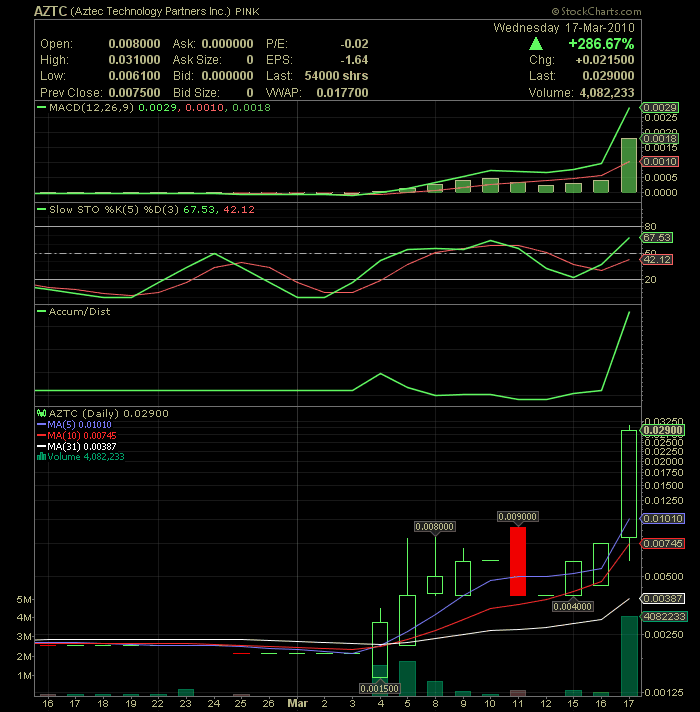This screenshot has width=700, height=712.
Task: Click the MACD histogram tag 0.0018
Action: 660,138
